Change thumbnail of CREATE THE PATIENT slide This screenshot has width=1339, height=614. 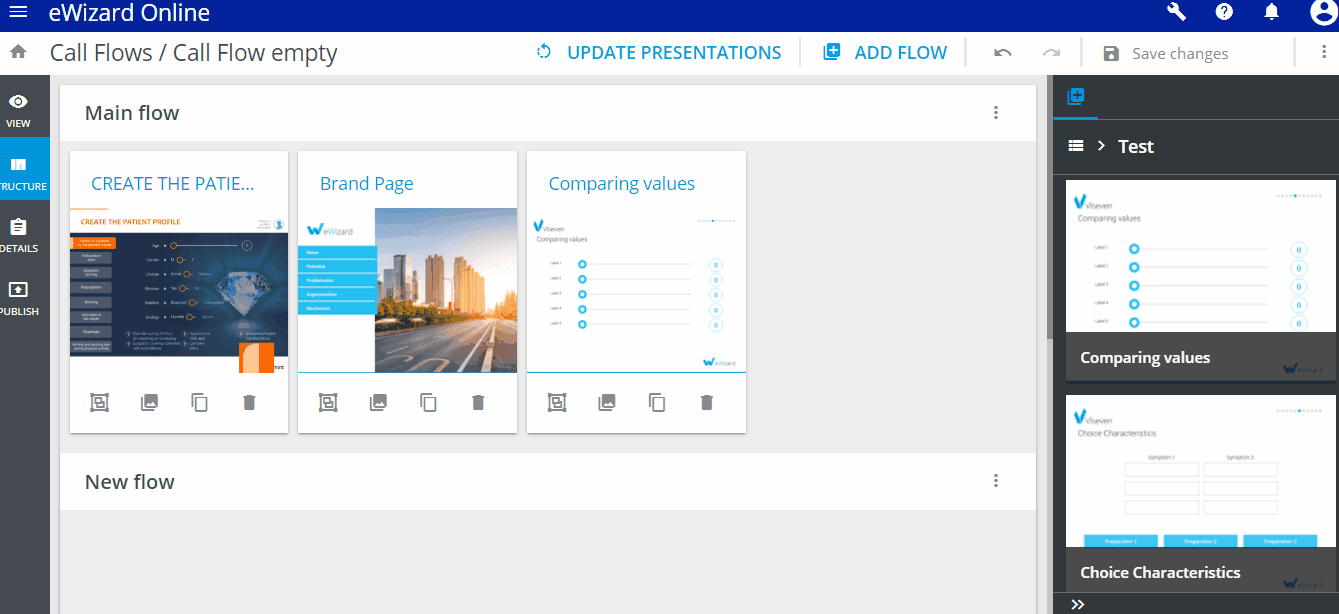pos(149,402)
